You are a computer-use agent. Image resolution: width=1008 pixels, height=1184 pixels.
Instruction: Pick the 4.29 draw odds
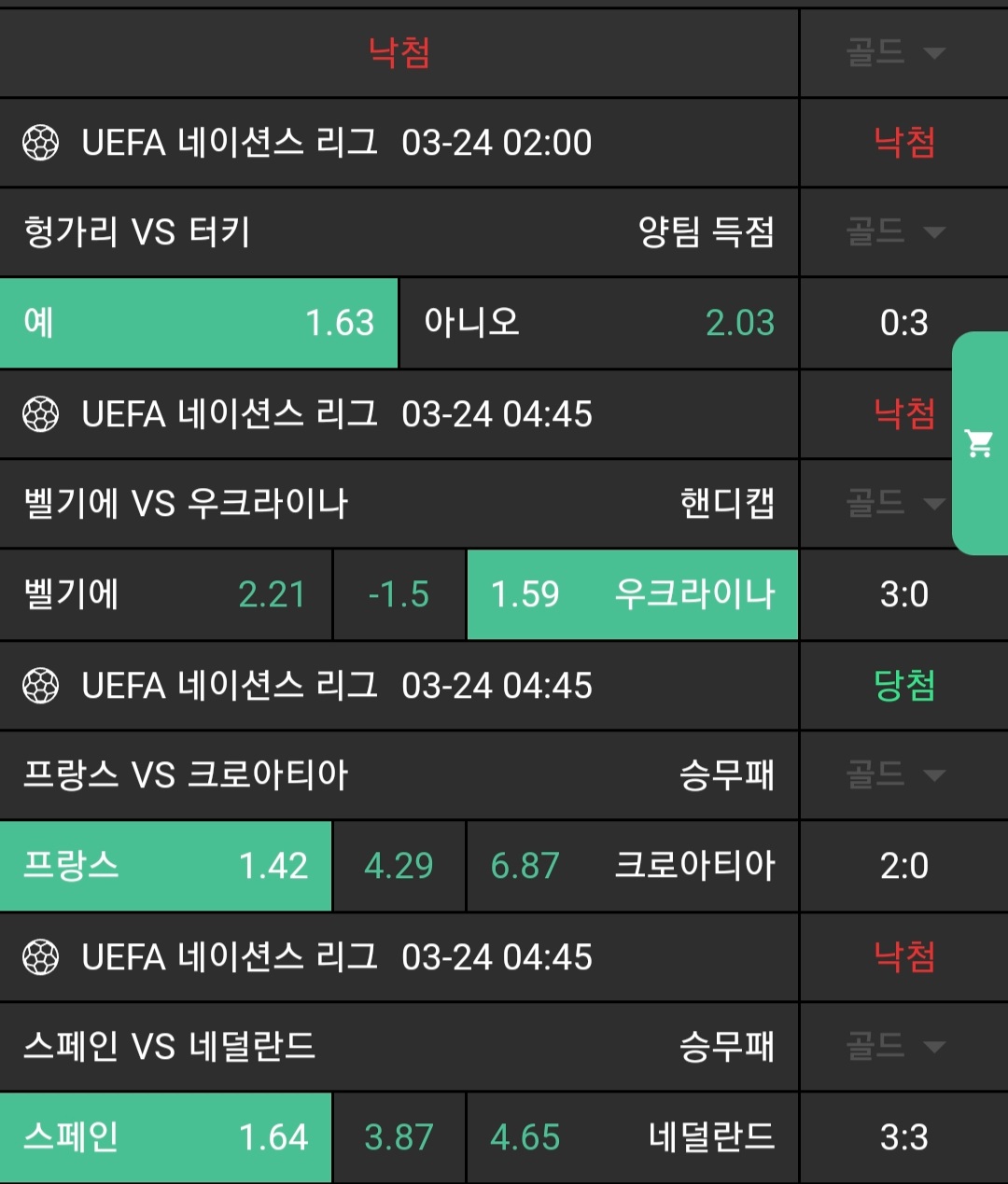[399, 866]
